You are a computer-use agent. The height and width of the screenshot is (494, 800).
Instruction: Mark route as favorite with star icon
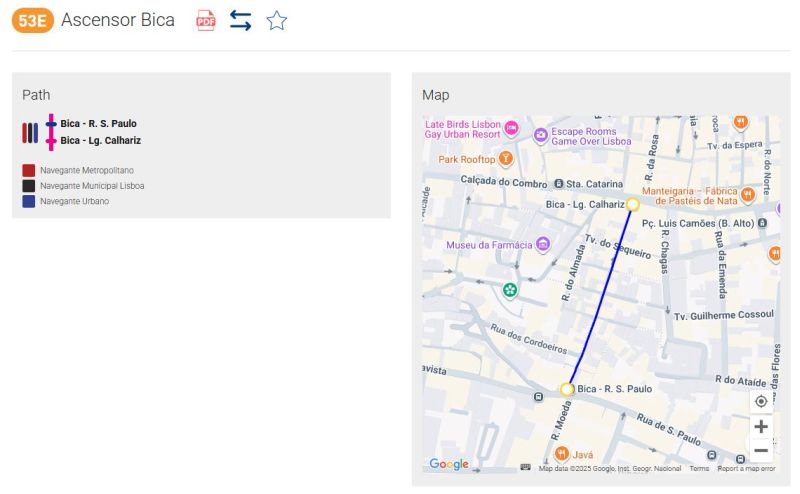coord(277,20)
